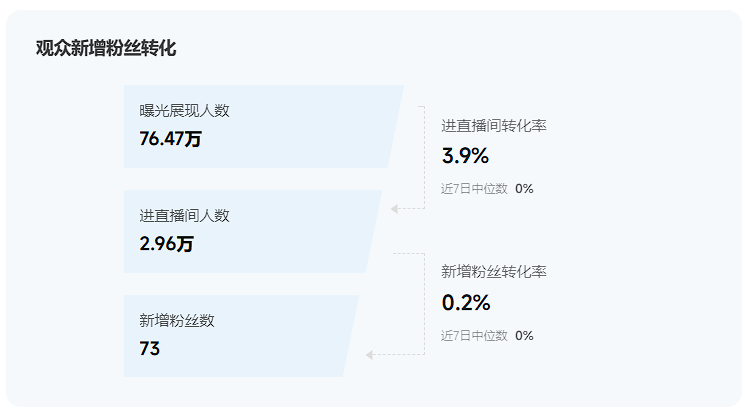745x414 pixels.
Task: Click the arrow pointing to 新增粉丝数
Action: pyautogui.click(x=370, y=355)
